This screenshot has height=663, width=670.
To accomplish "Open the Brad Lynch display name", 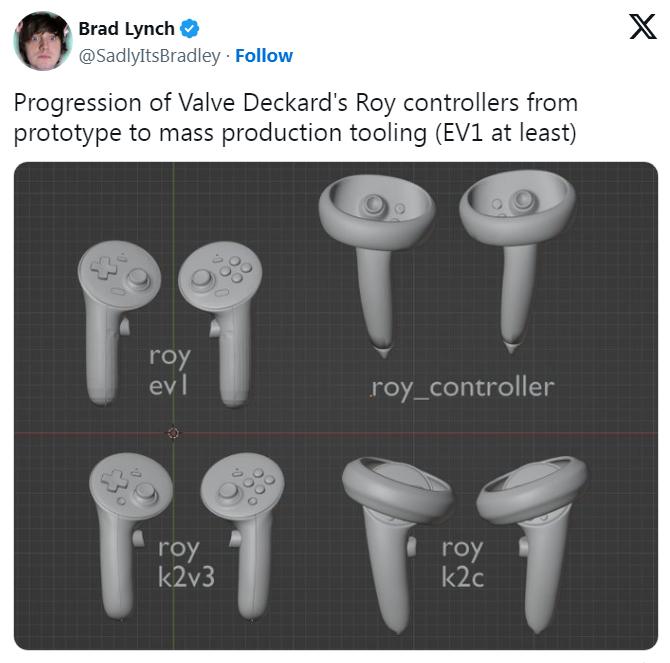I will click(x=126, y=29).
